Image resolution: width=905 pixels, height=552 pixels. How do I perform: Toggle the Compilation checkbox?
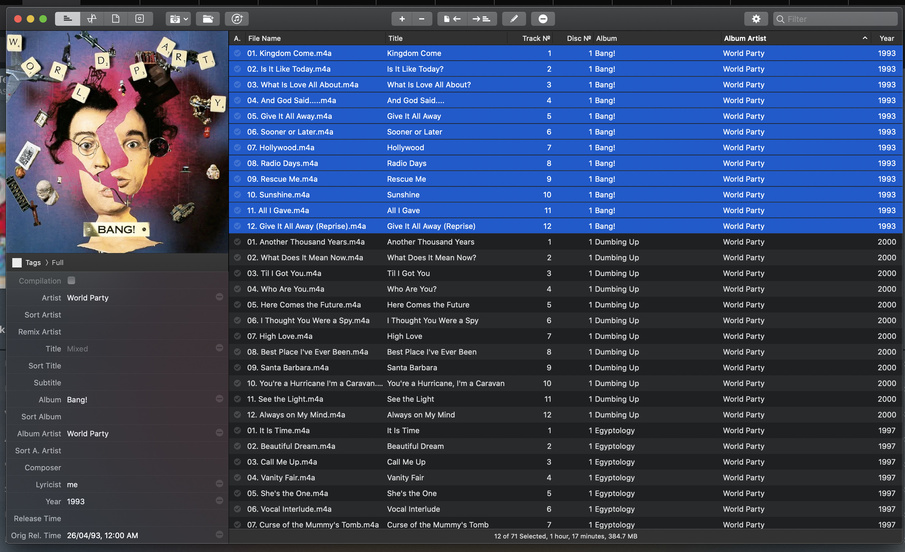(x=72, y=281)
